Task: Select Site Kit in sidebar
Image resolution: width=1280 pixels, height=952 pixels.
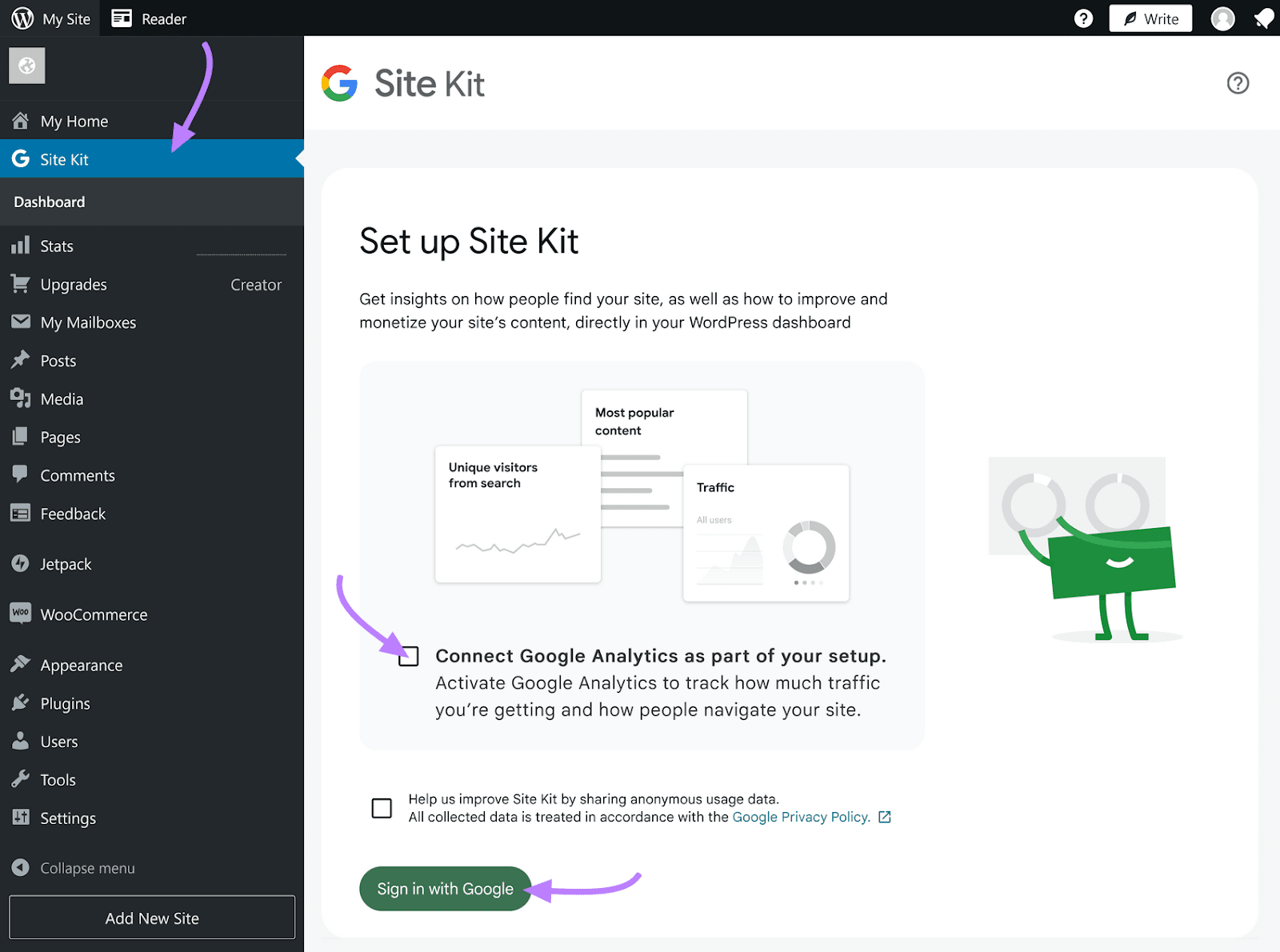Action: coord(64,159)
